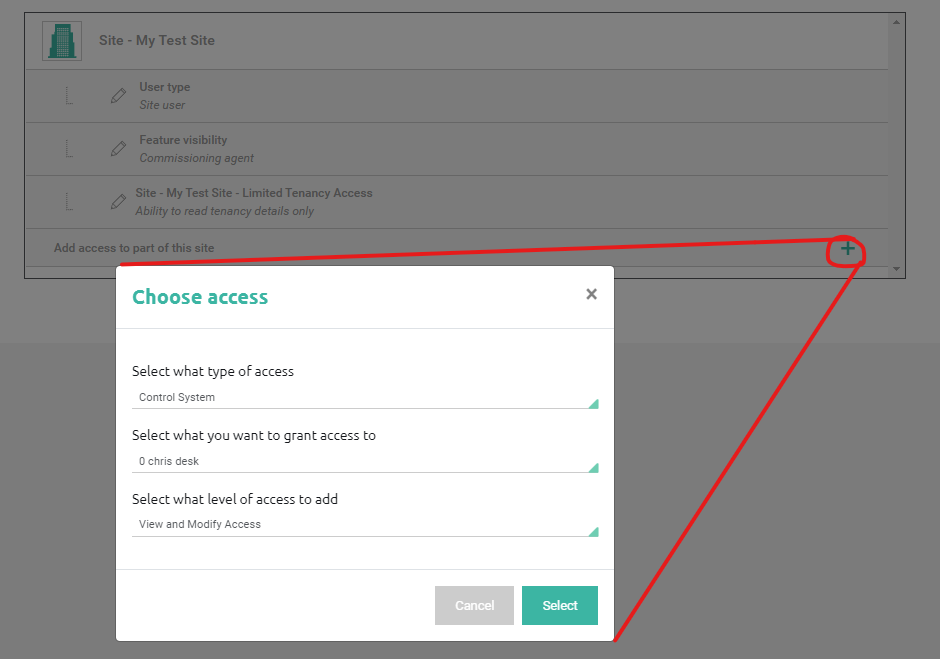Open the Control System access type dropdown
The width and height of the screenshot is (940, 659).
click(365, 397)
